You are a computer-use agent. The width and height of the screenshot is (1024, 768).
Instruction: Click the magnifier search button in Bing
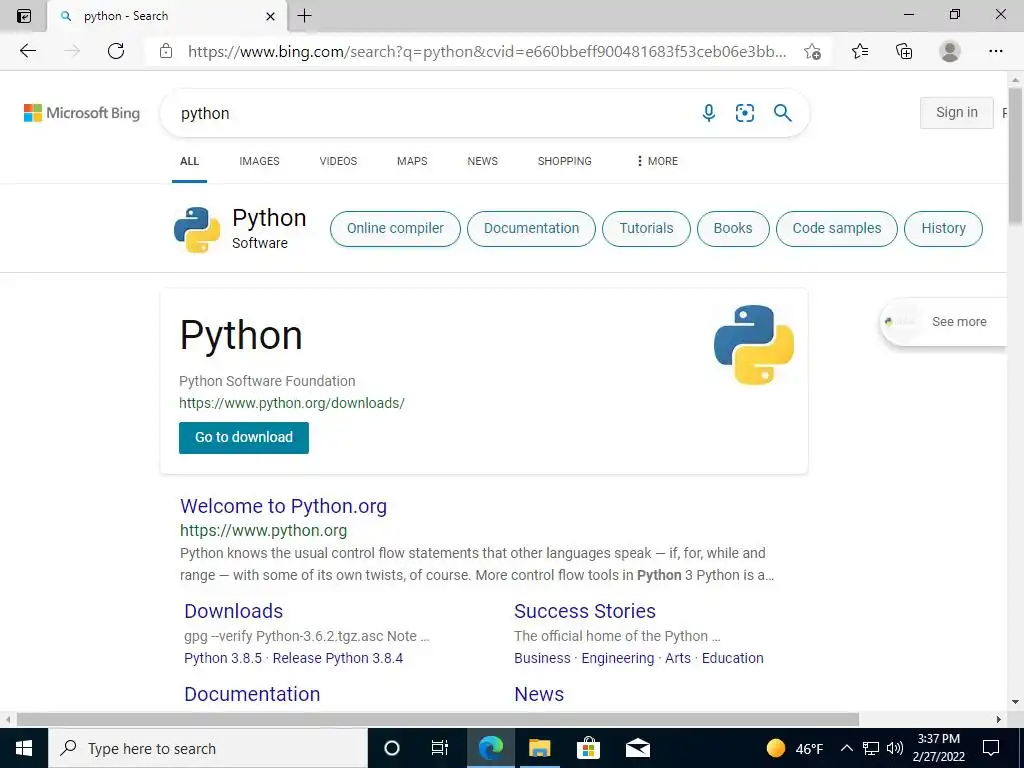[782, 113]
